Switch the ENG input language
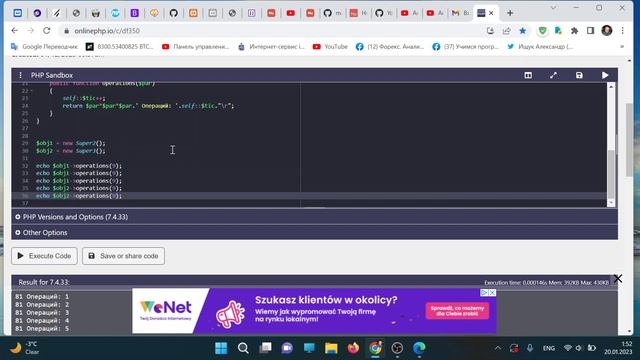 pyautogui.click(x=549, y=348)
